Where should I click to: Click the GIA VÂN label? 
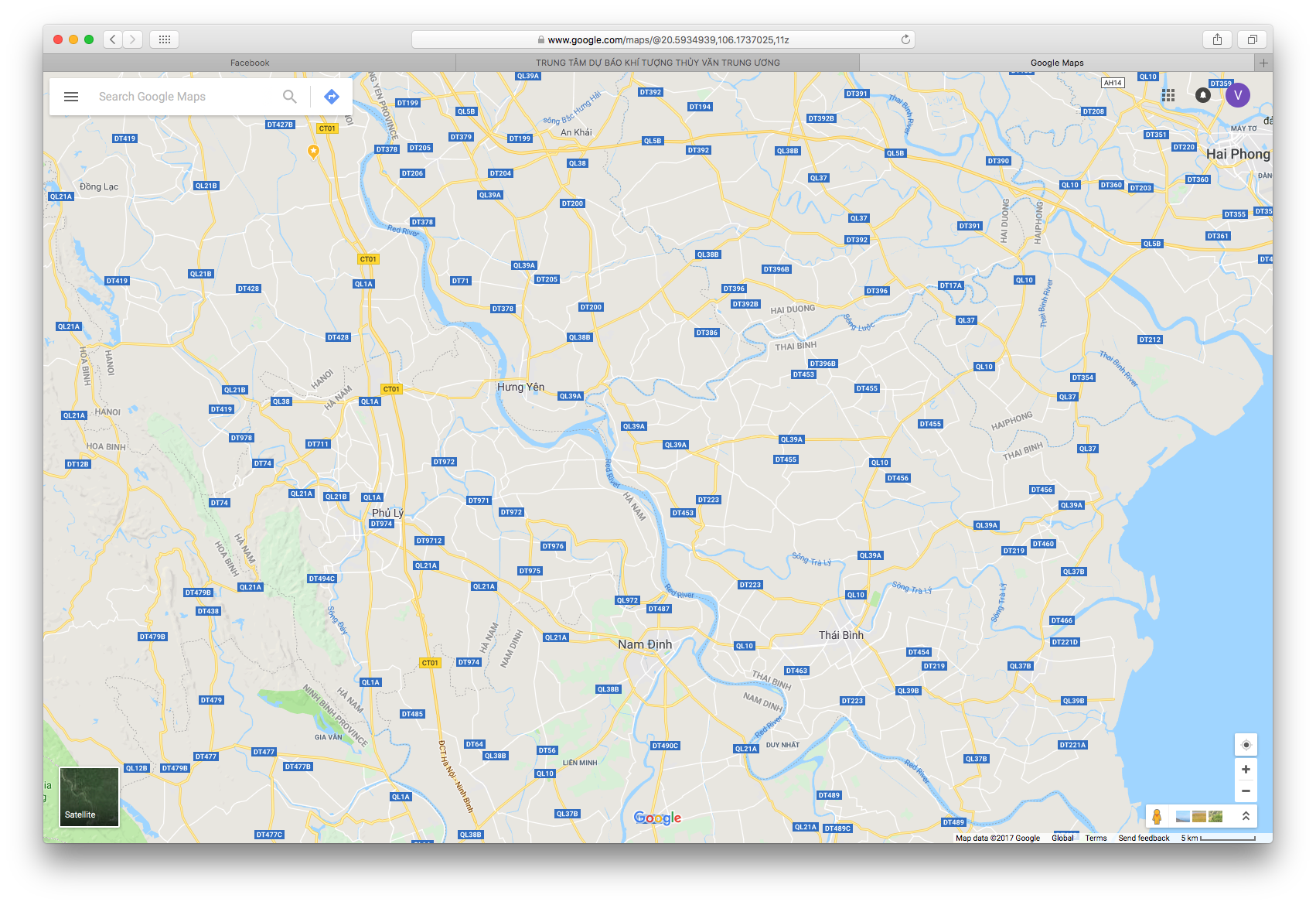click(328, 737)
